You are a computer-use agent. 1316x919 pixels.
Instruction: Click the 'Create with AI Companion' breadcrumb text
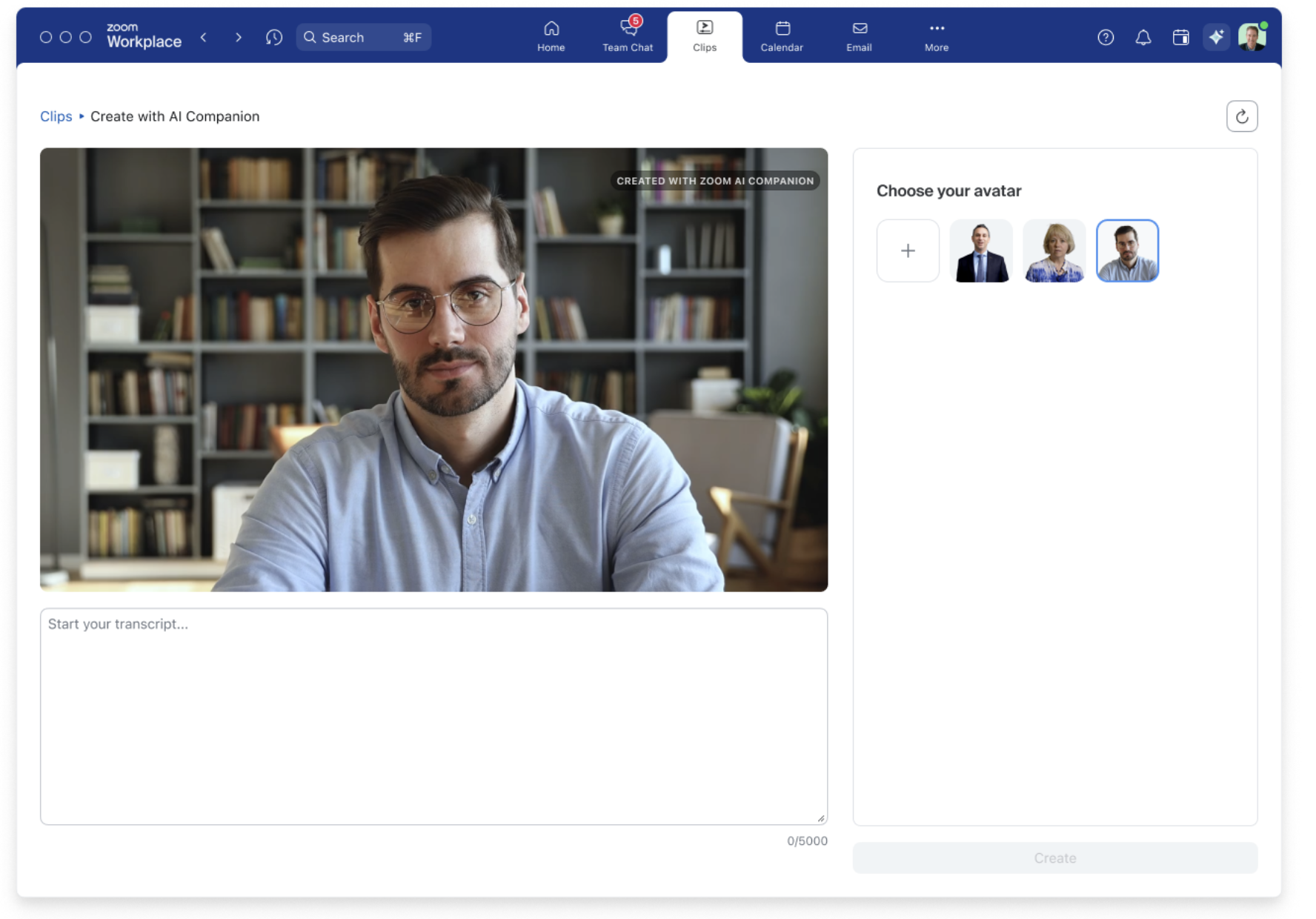pos(175,116)
